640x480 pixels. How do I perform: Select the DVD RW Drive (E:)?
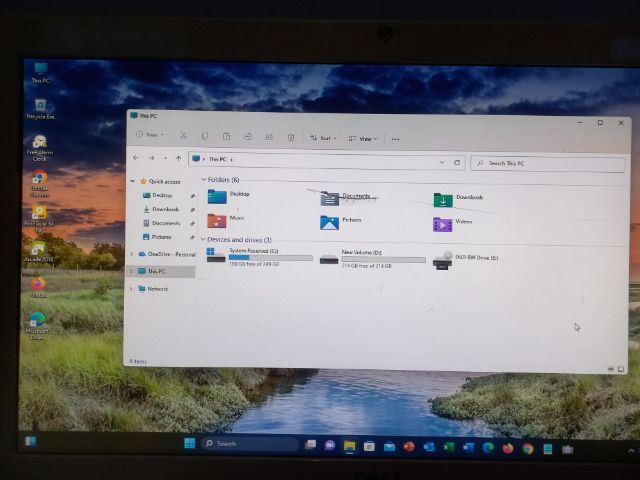click(x=465, y=260)
